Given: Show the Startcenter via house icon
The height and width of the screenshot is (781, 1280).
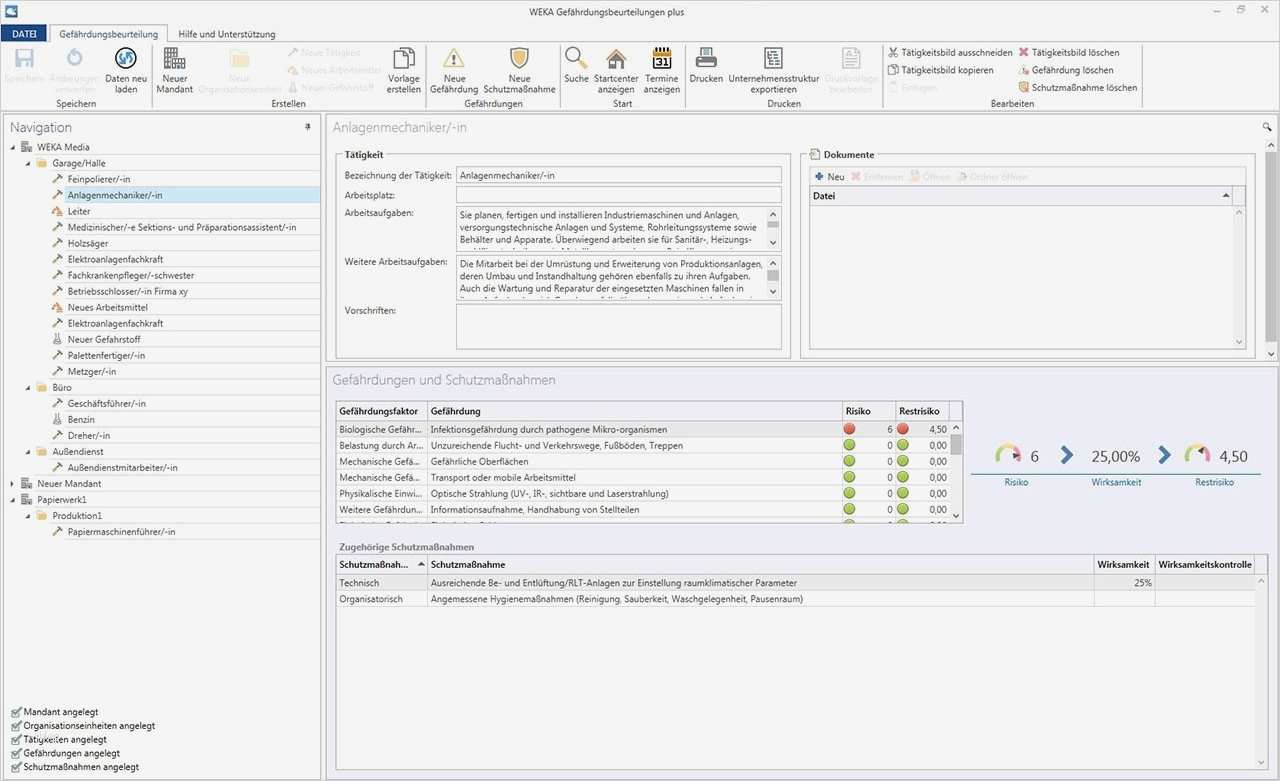Looking at the screenshot, I should point(616,59).
